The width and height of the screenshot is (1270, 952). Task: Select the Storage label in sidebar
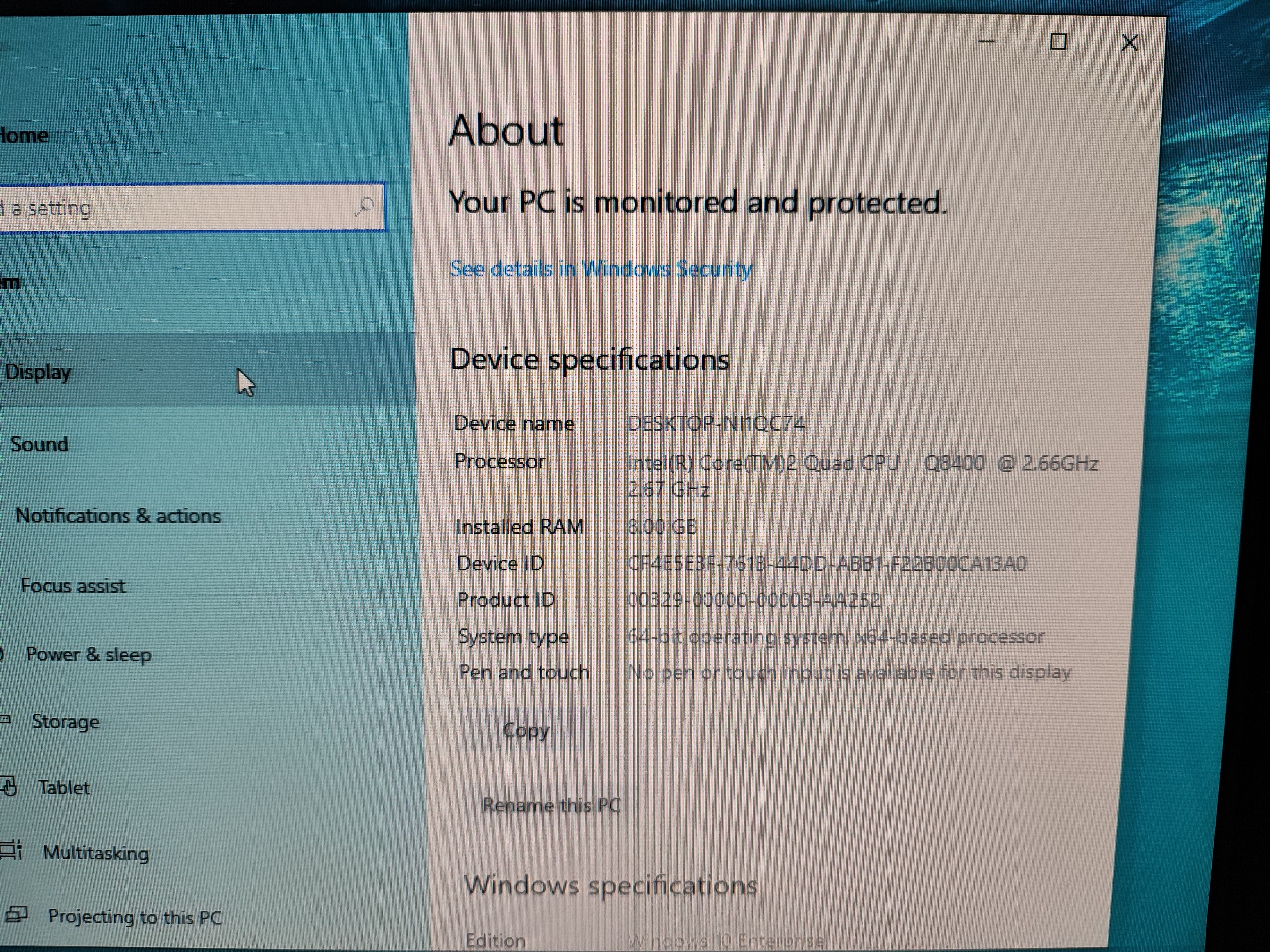[x=65, y=721]
